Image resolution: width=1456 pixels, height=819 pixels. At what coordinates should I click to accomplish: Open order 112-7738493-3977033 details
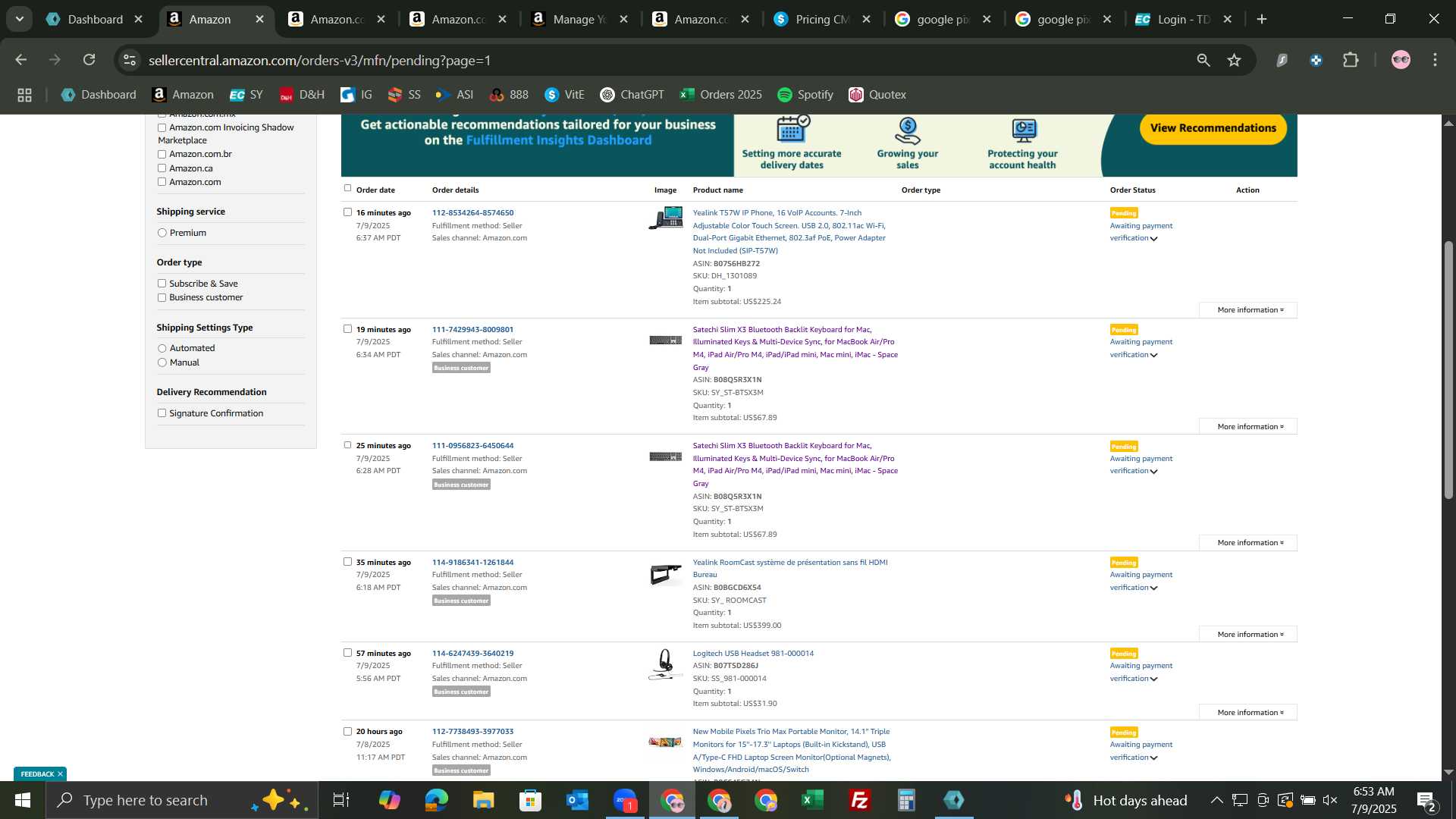tap(472, 732)
